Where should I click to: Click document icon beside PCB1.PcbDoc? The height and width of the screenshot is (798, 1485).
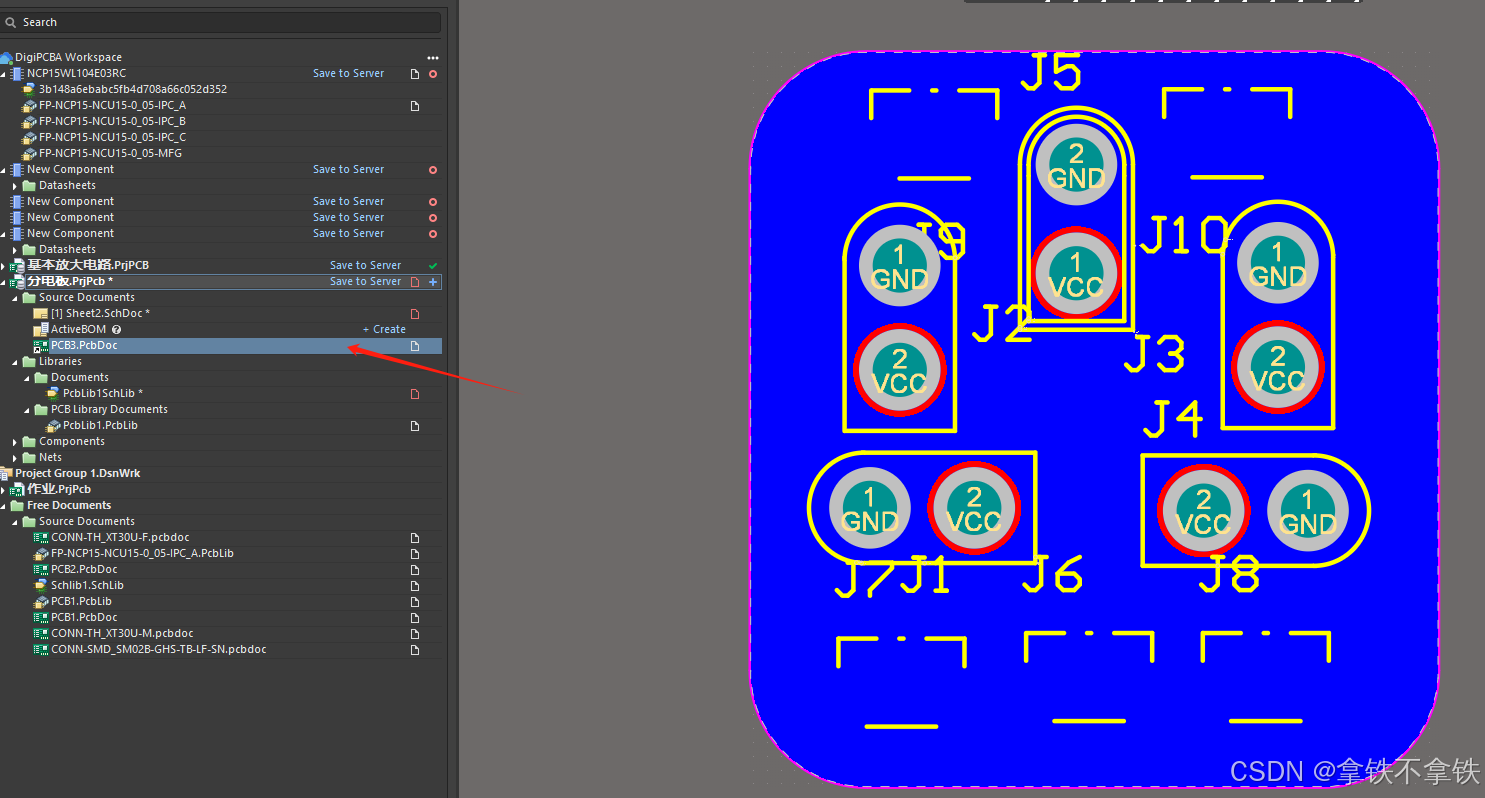[415, 618]
